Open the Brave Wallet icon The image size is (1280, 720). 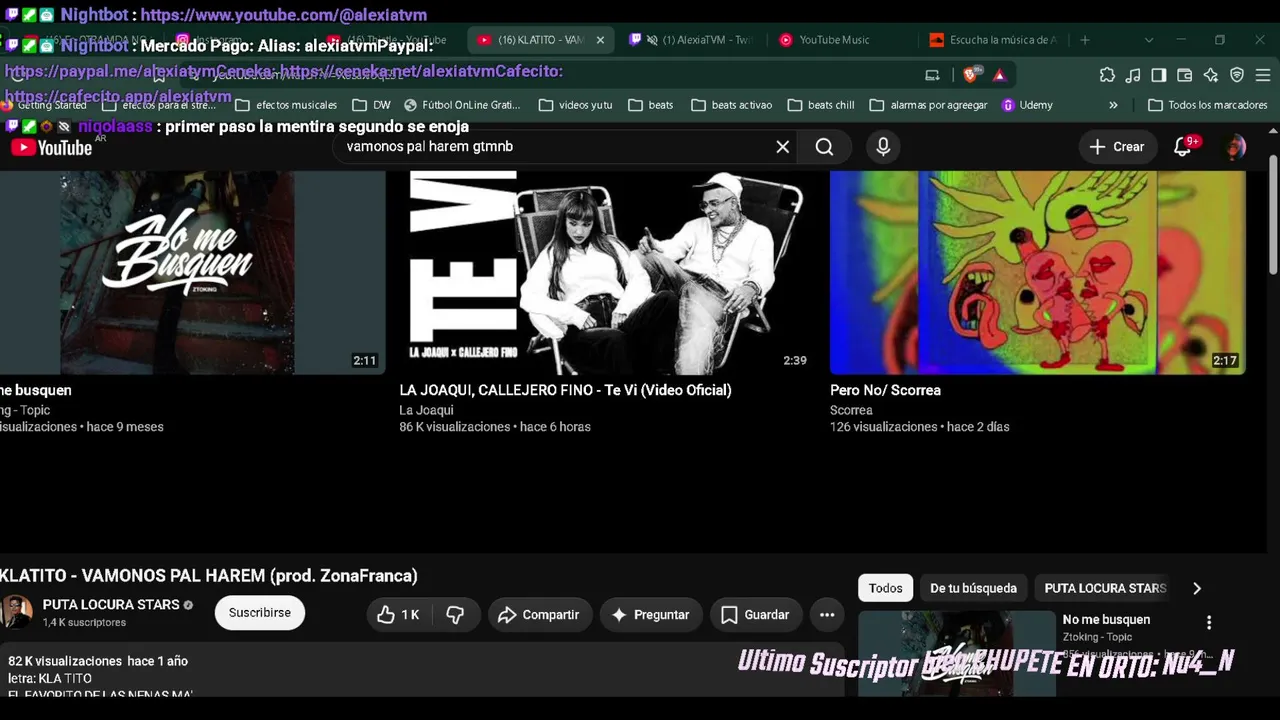click(1185, 75)
